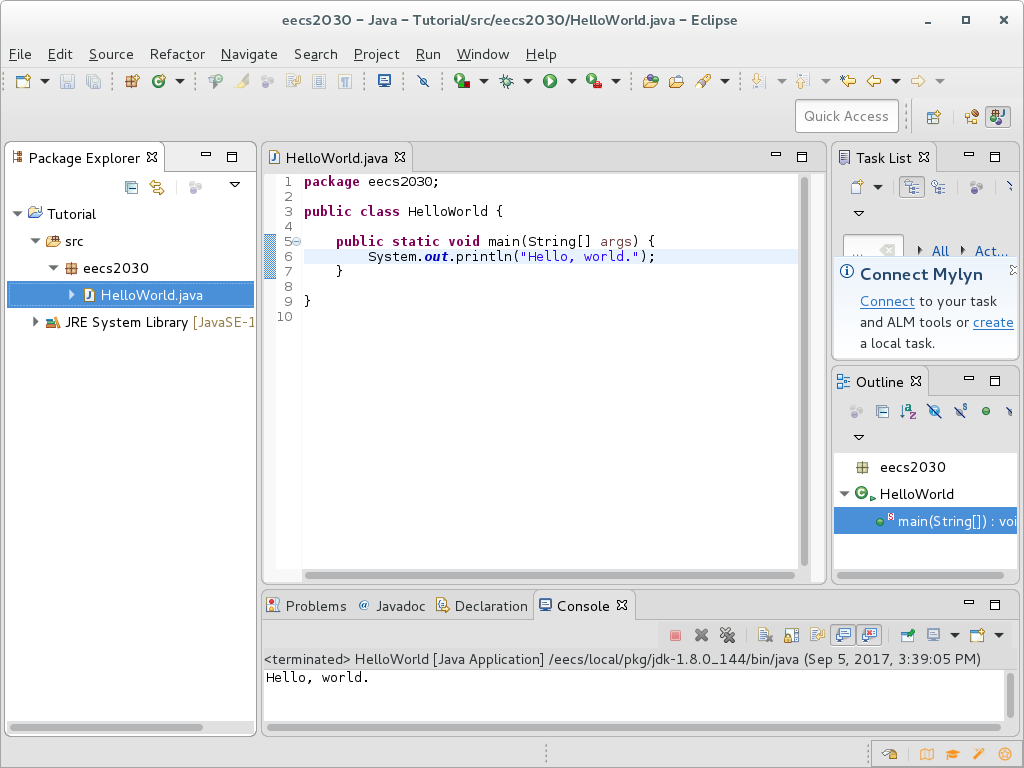Image resolution: width=1024 pixels, height=768 pixels.
Task: Close the HelloWorld.java editor tab
Action: point(400,157)
